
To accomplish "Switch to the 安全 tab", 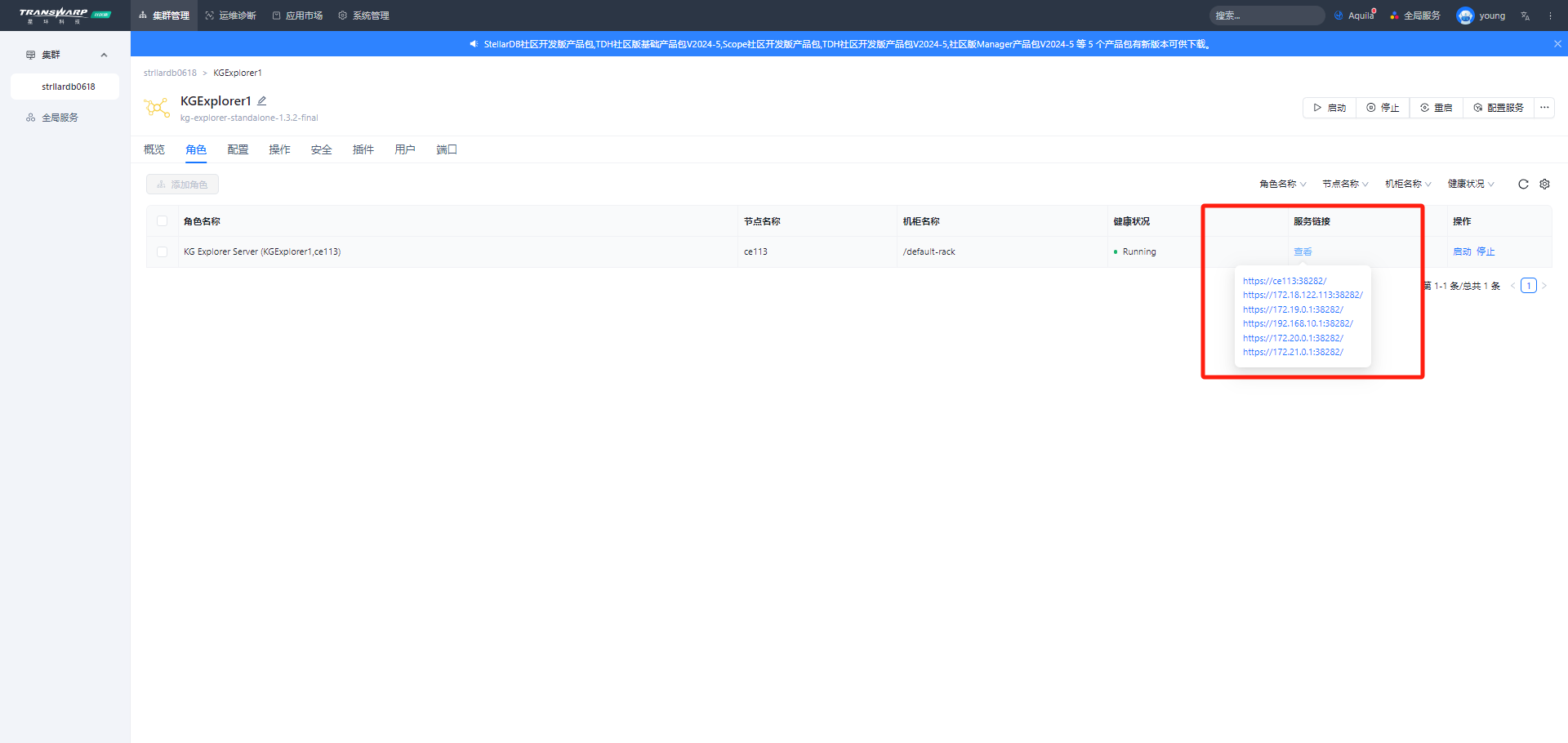I will 322,149.
